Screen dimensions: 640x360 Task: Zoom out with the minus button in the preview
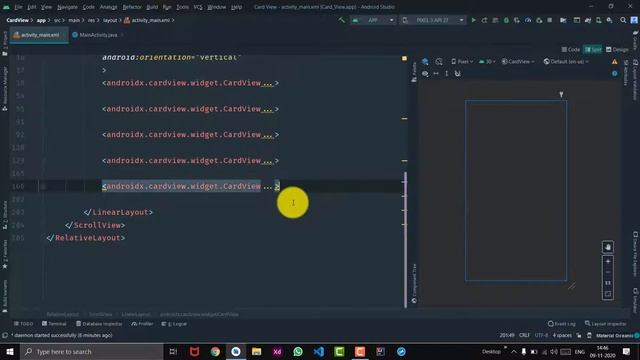pyautogui.click(x=608, y=272)
